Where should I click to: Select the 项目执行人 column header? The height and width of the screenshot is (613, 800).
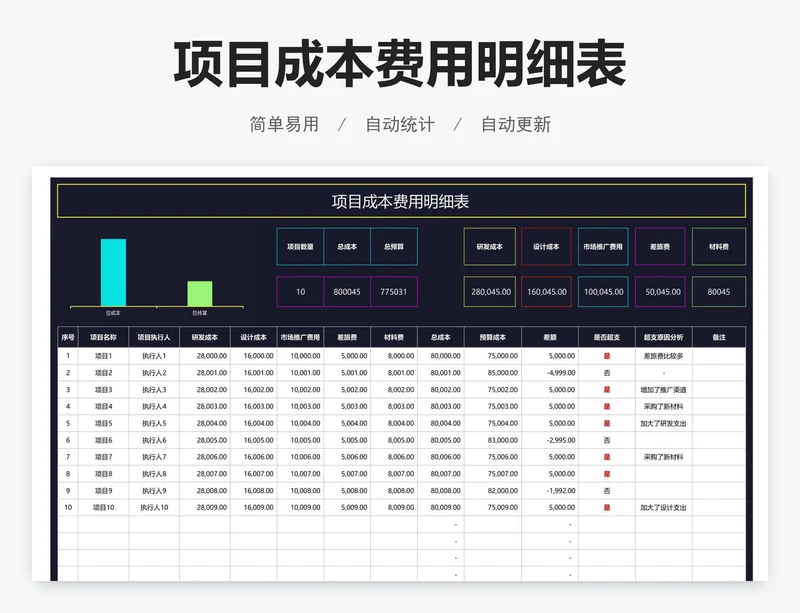tap(154, 337)
